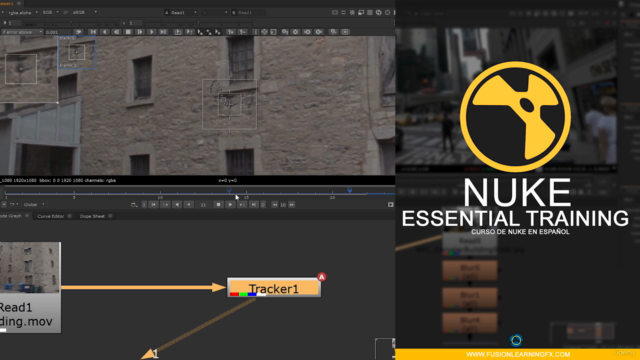Click the stop button in timeline playback controls
640x360 pixels.
pyautogui.click(x=218, y=204)
